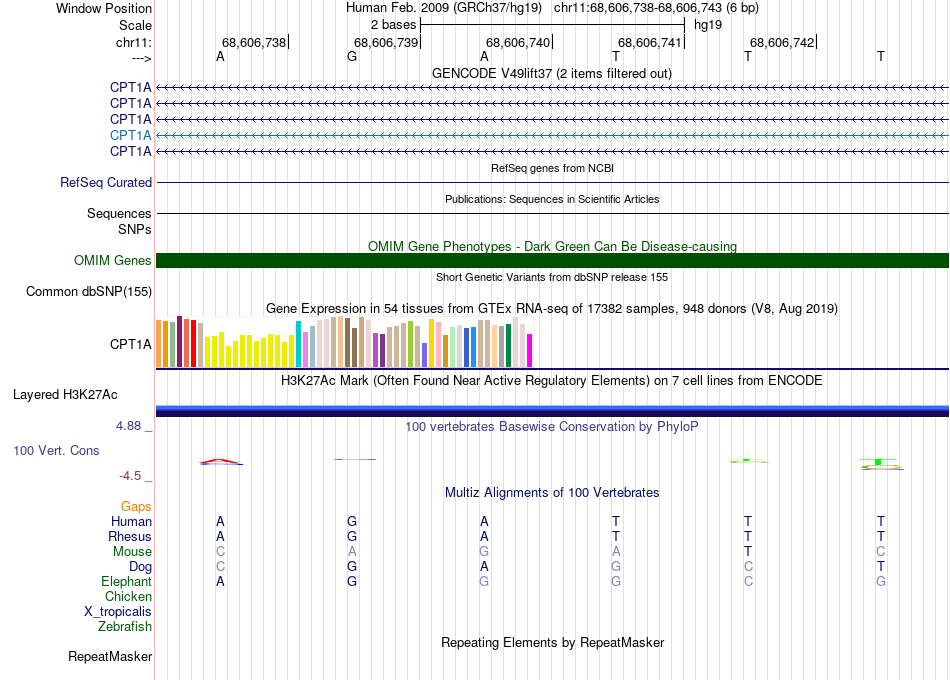This screenshot has height=680, width=950.
Task: Click the Scale track label
Action: pyautogui.click(x=135, y=25)
